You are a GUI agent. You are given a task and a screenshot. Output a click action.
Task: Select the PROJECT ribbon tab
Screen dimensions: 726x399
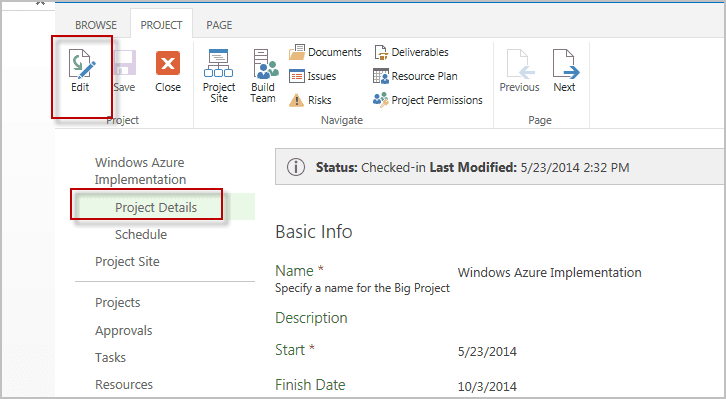161,25
